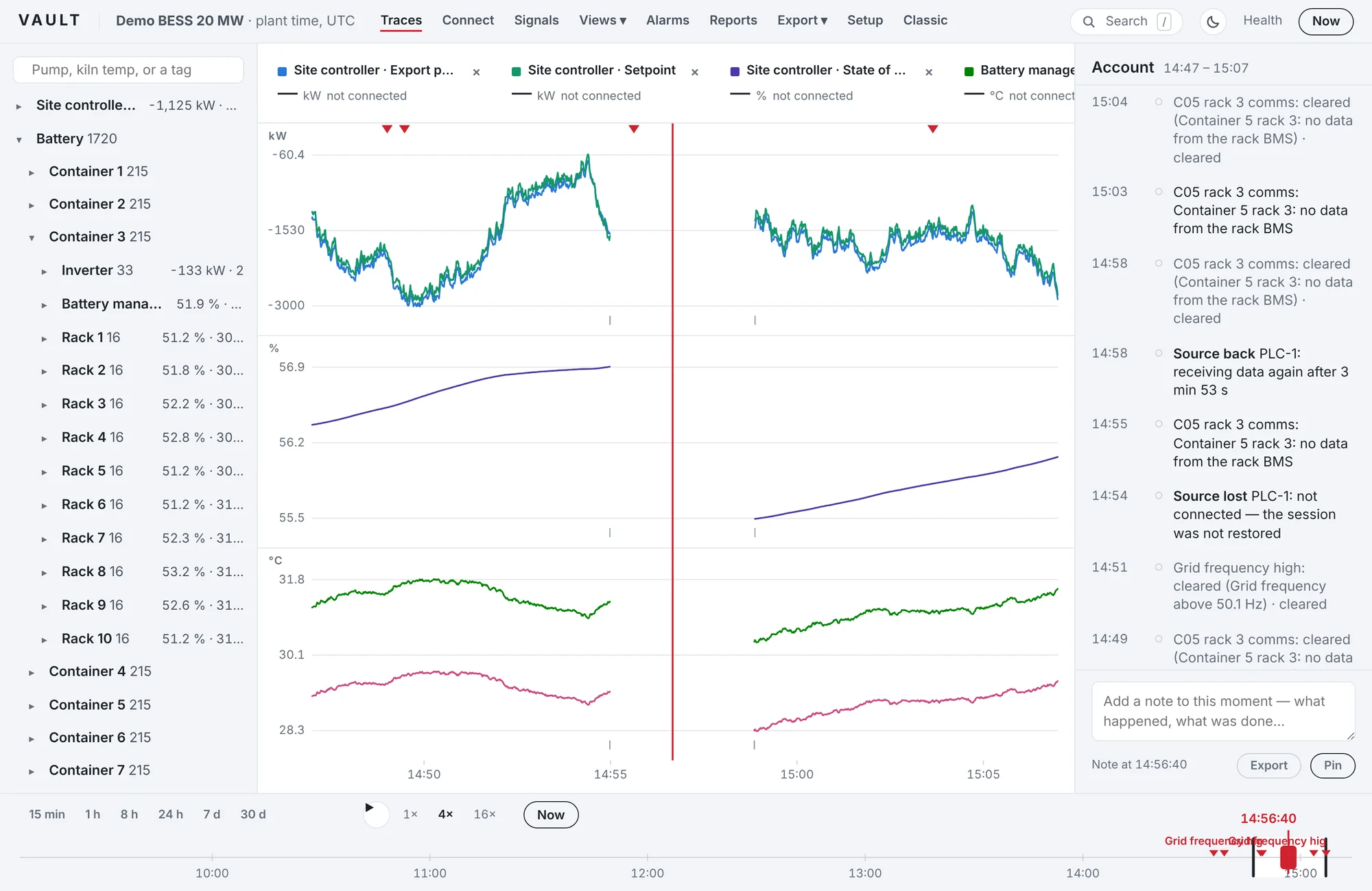Toggle dark mode moon icon

click(x=1212, y=21)
